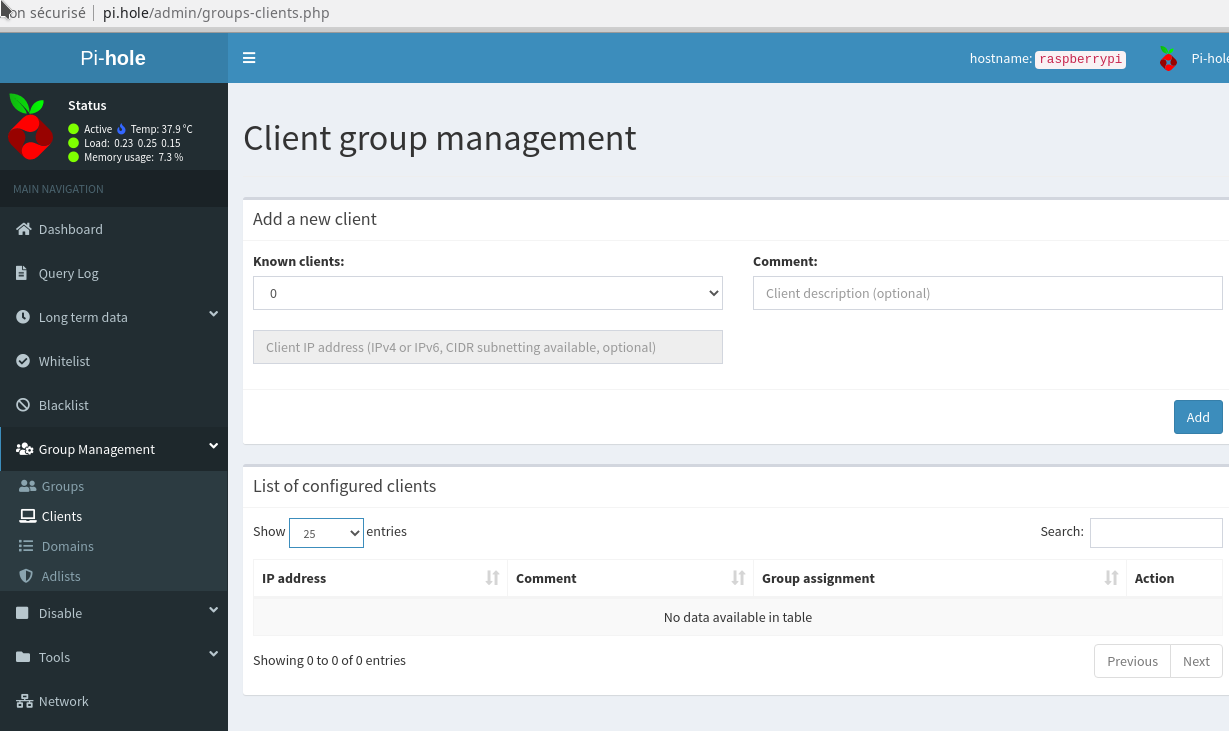Open the Show entries count dropdown
This screenshot has width=1229, height=731.
coord(326,533)
